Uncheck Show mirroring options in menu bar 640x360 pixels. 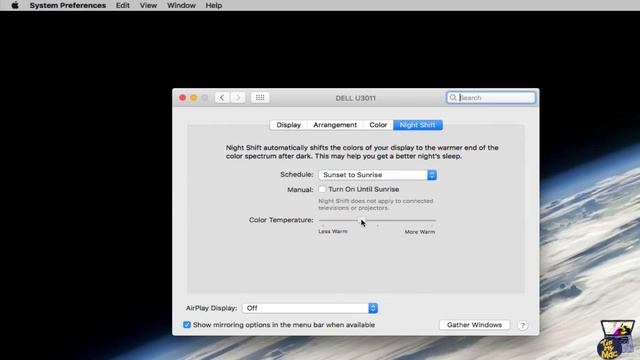(x=187, y=325)
